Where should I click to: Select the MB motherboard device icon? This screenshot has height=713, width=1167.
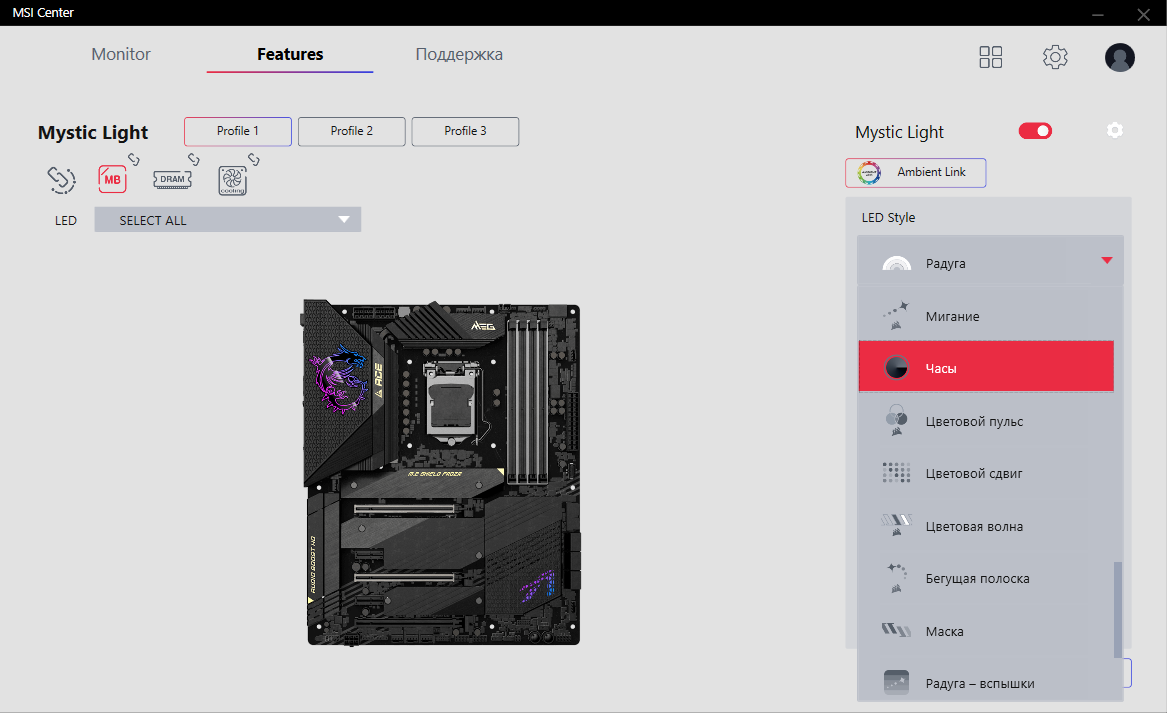(112, 179)
